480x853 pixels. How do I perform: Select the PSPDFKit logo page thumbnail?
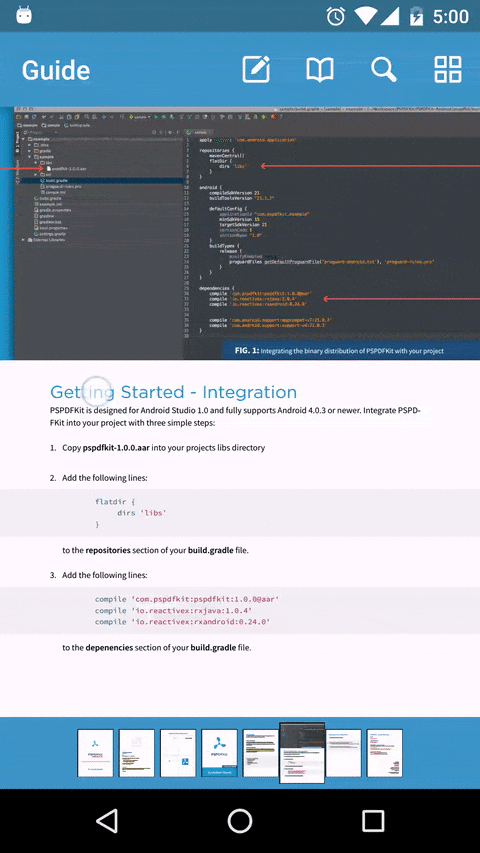tap(219, 753)
